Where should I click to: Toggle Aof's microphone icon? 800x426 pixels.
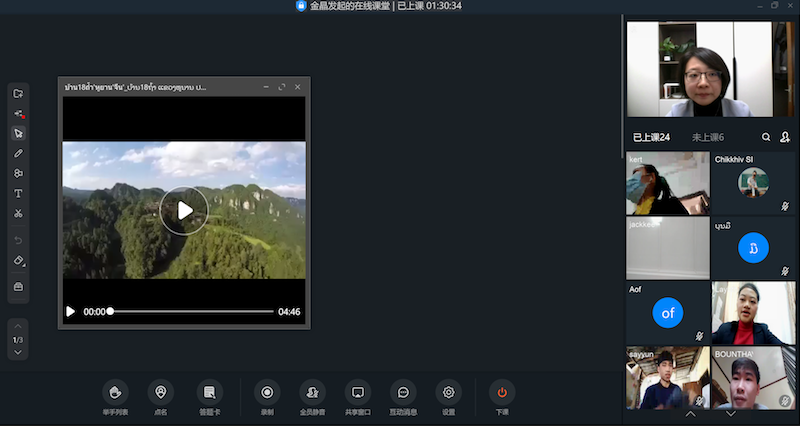(699, 336)
